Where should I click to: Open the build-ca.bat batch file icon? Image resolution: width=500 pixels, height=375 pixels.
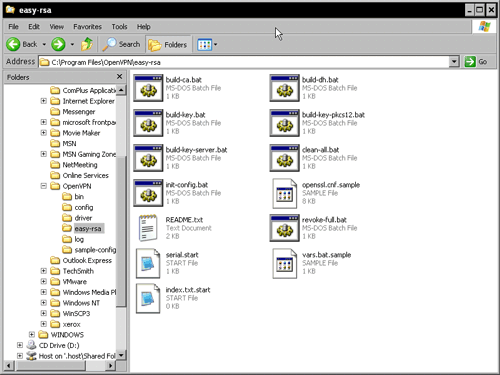(x=148, y=88)
